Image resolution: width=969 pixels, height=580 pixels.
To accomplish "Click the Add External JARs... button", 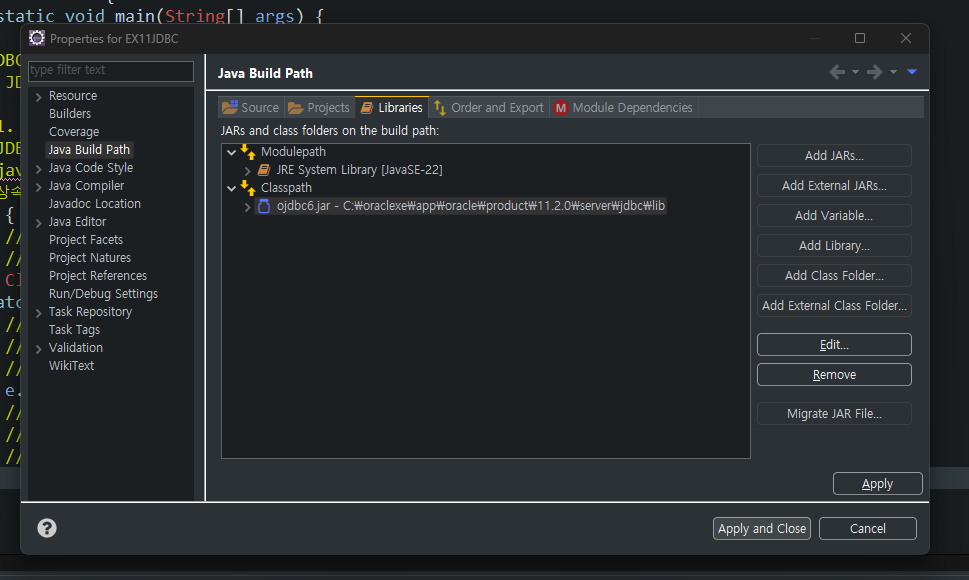I will point(834,185).
